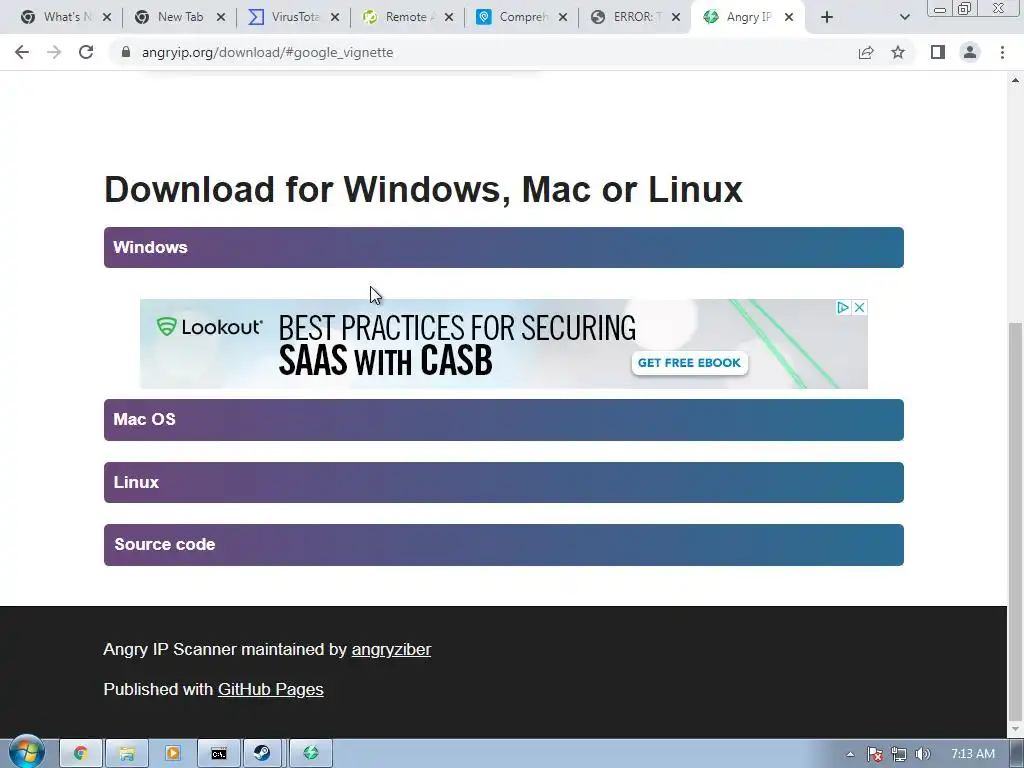Show hidden system tray icons arrow
This screenshot has width=1024, height=768.
tap(850, 754)
